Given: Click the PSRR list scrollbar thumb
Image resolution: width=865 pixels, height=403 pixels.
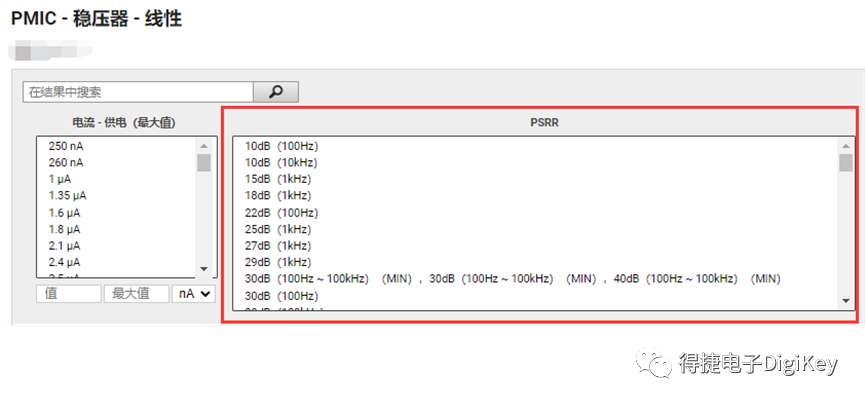Looking at the screenshot, I should (x=846, y=163).
